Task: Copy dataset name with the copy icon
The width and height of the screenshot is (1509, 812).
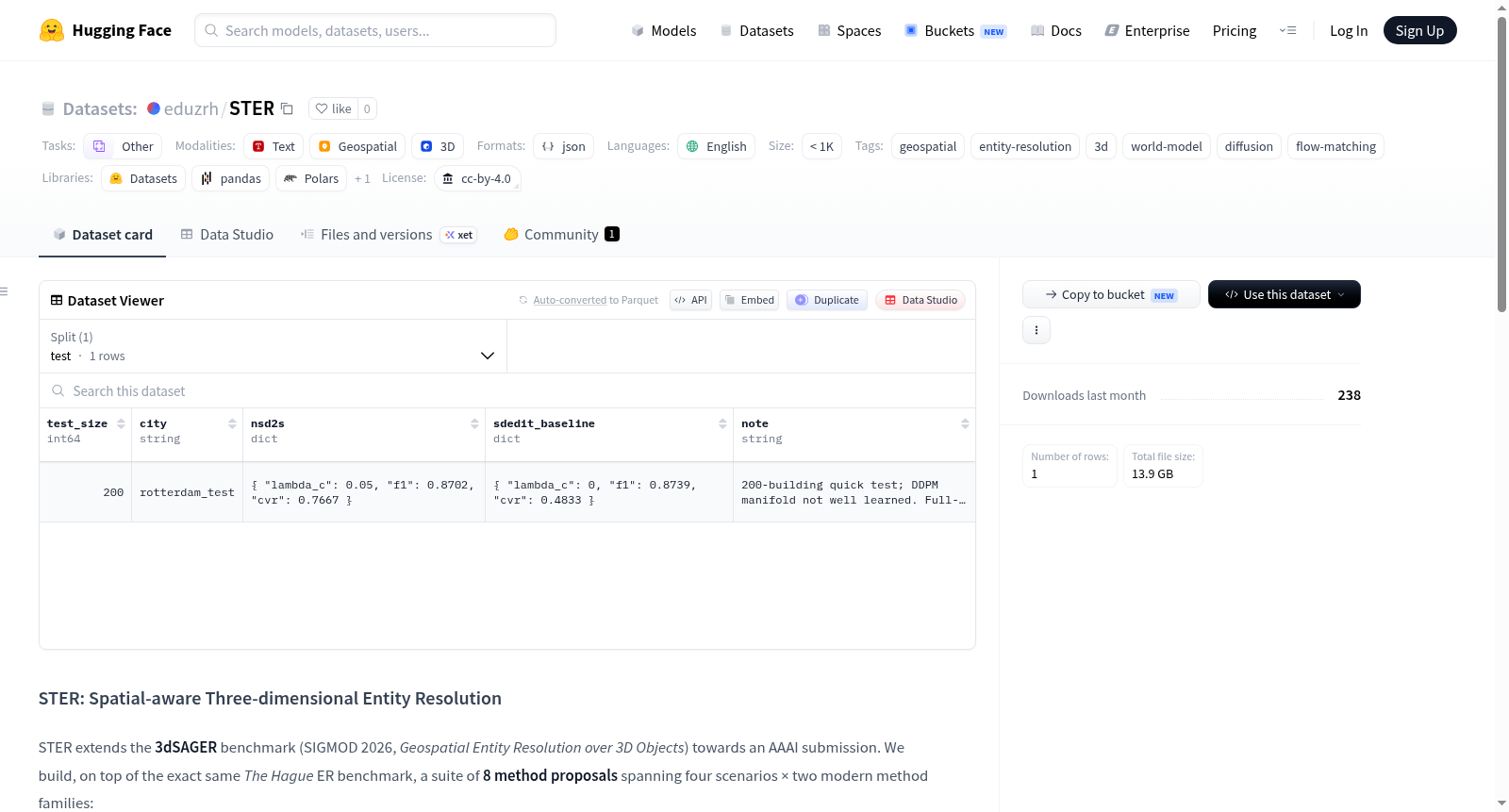Action: pos(287,108)
